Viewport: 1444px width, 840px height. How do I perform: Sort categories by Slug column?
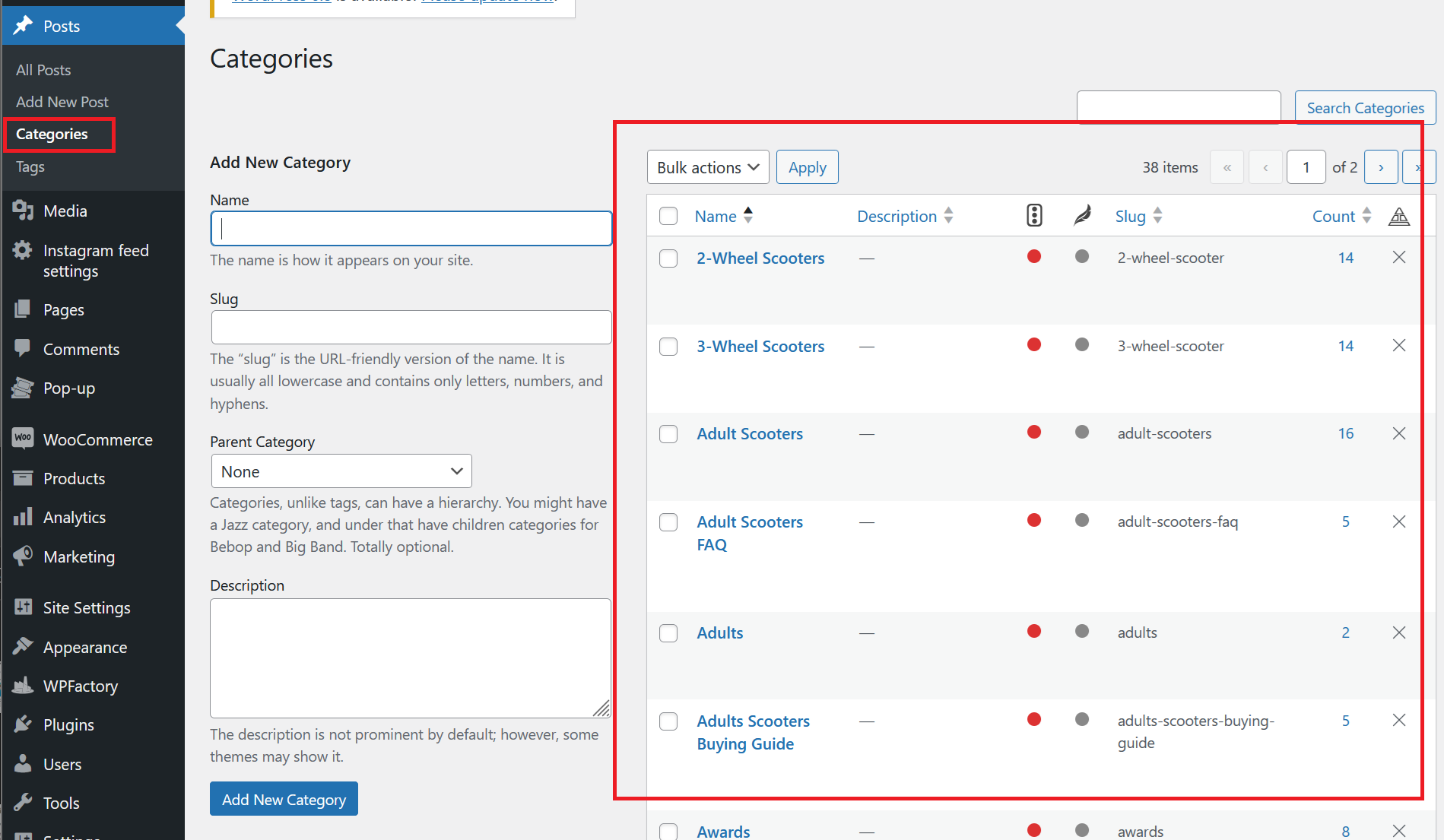[1138, 216]
